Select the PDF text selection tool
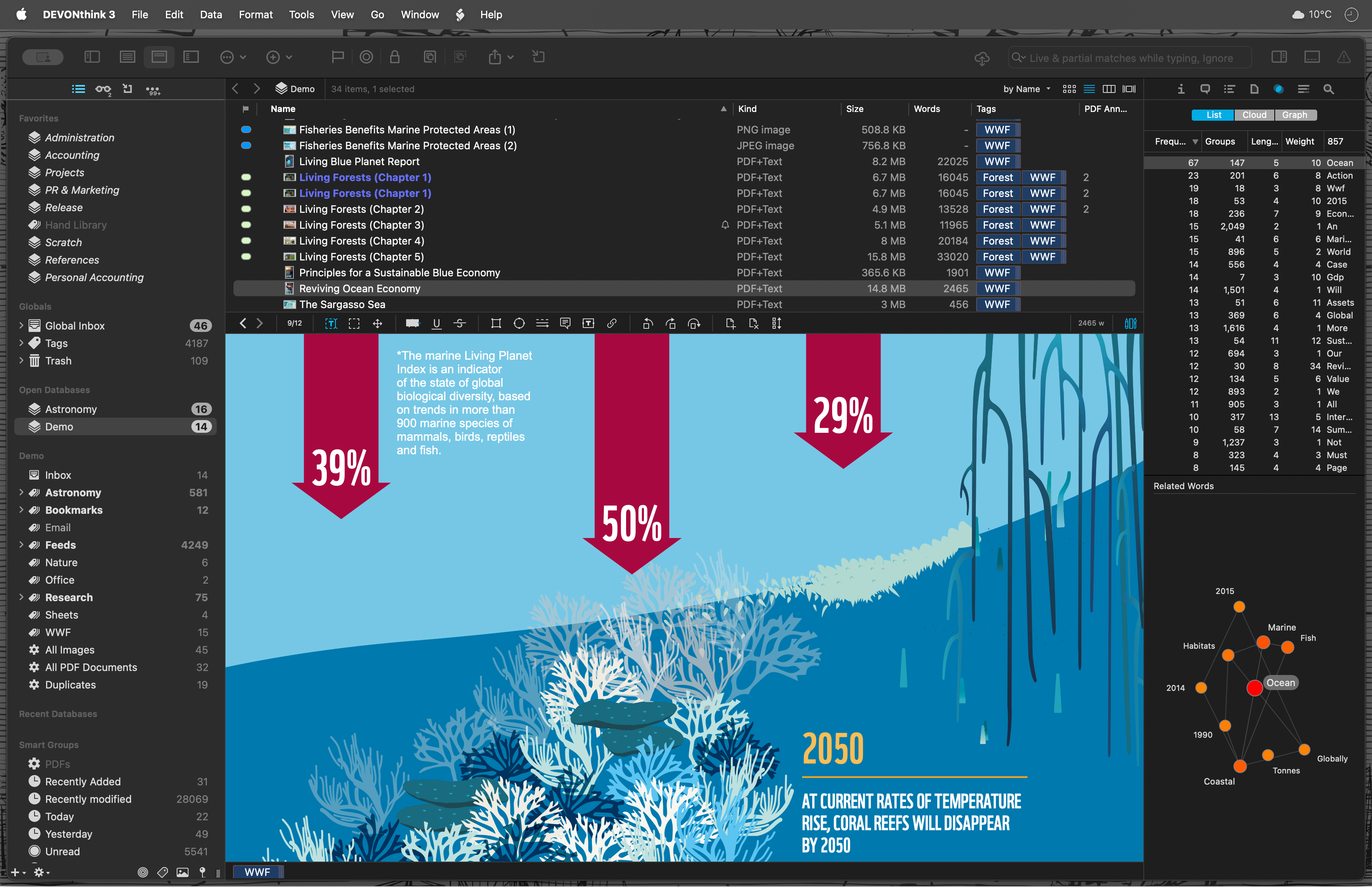The width and height of the screenshot is (1372, 887). tap(330, 324)
